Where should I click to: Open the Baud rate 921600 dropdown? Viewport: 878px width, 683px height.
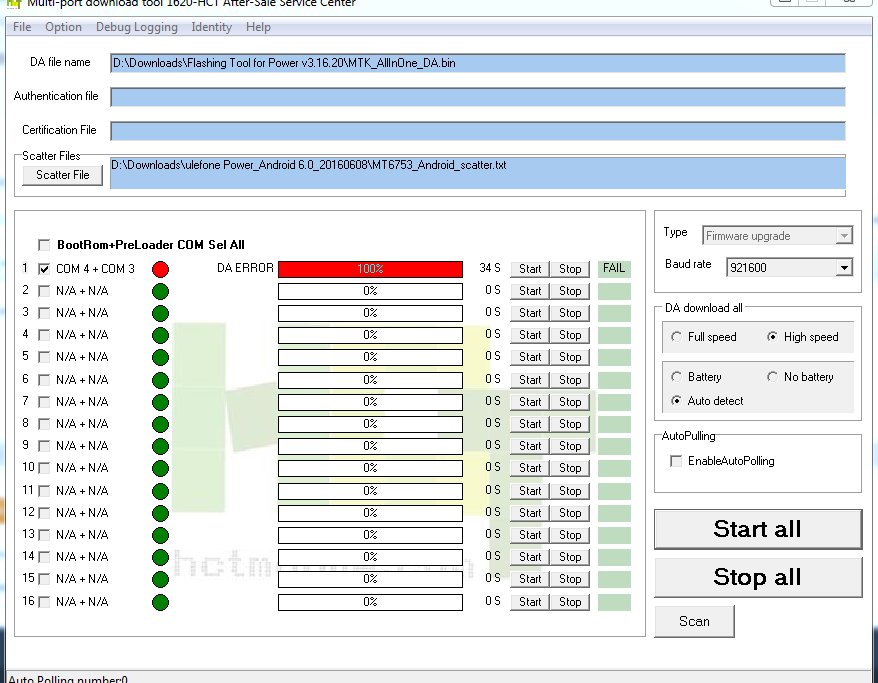pos(790,268)
